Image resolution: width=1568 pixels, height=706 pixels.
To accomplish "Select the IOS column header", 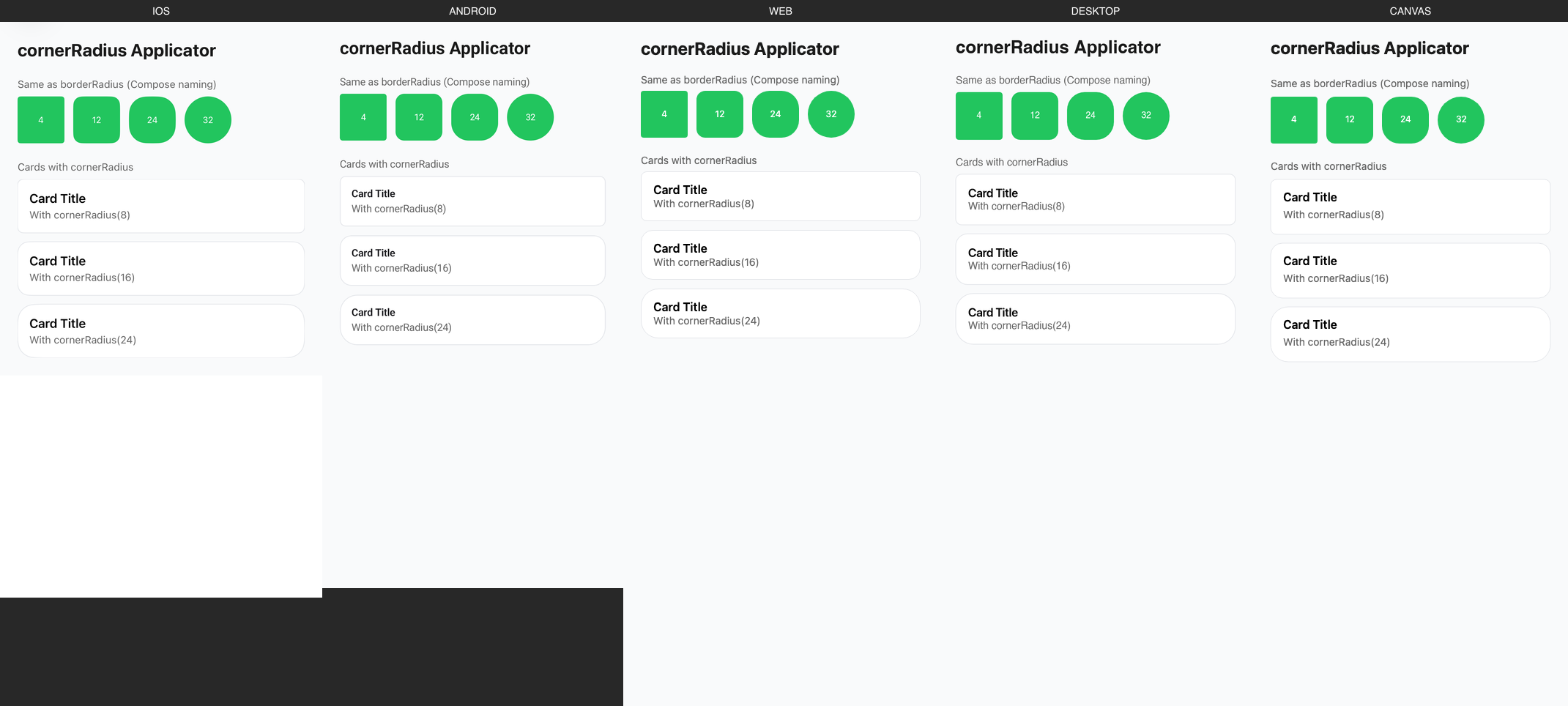I will 161,11.
